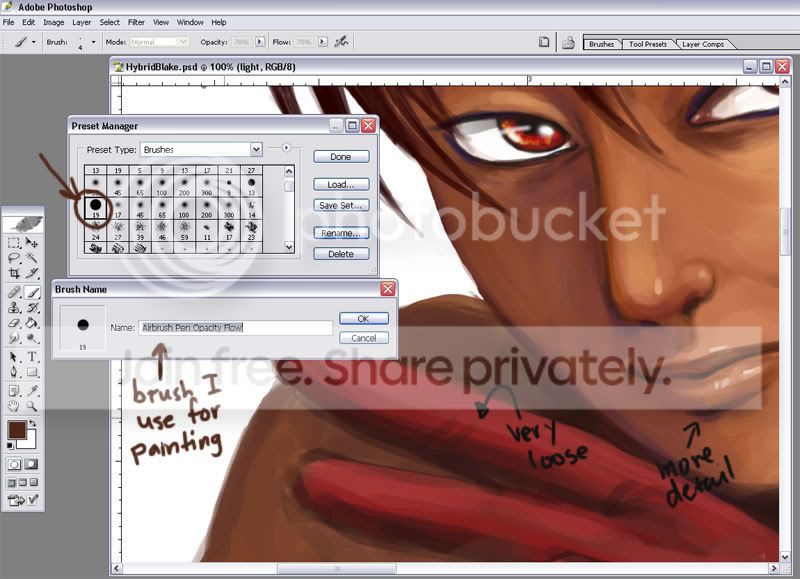Select the Hand tool

(x=14, y=406)
